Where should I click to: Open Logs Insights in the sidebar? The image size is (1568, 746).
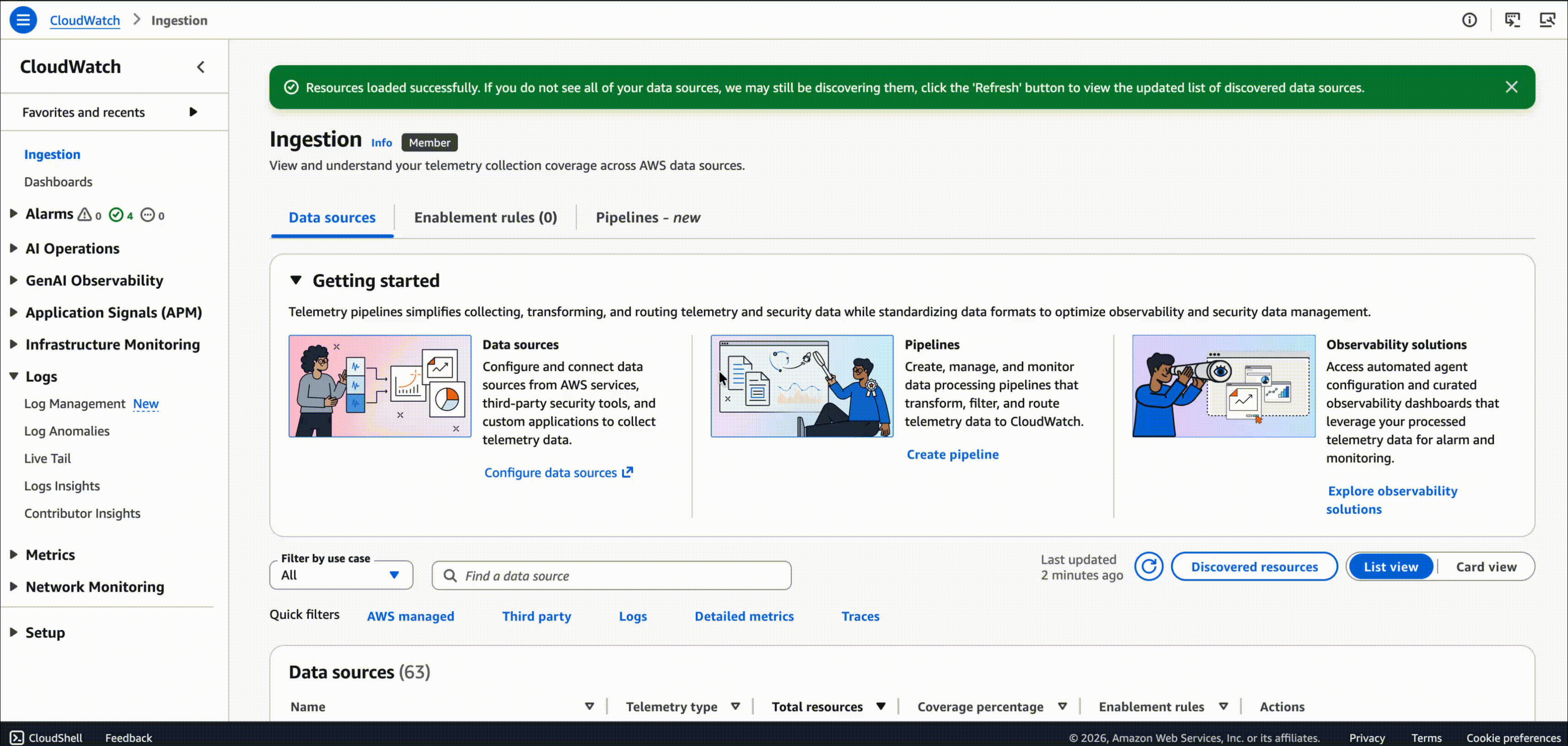pyautogui.click(x=62, y=486)
